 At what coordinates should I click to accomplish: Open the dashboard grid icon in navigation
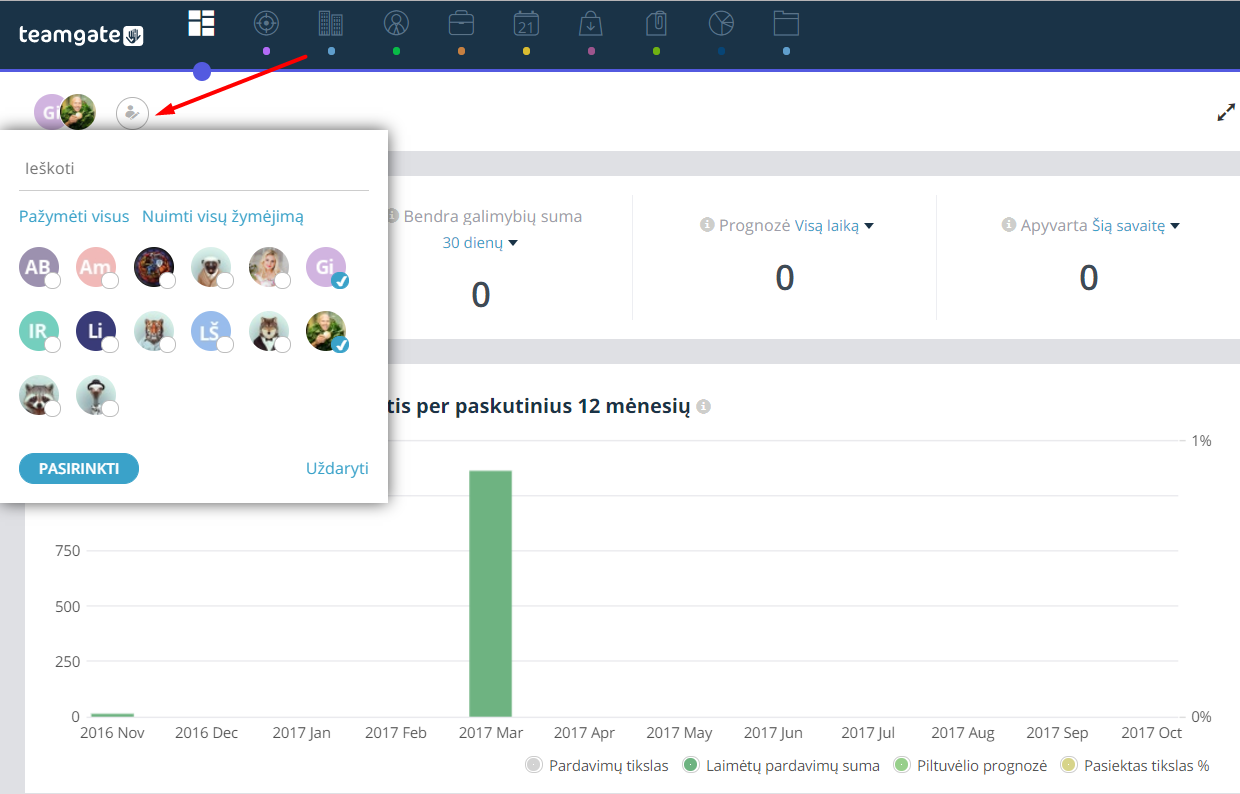tap(202, 24)
